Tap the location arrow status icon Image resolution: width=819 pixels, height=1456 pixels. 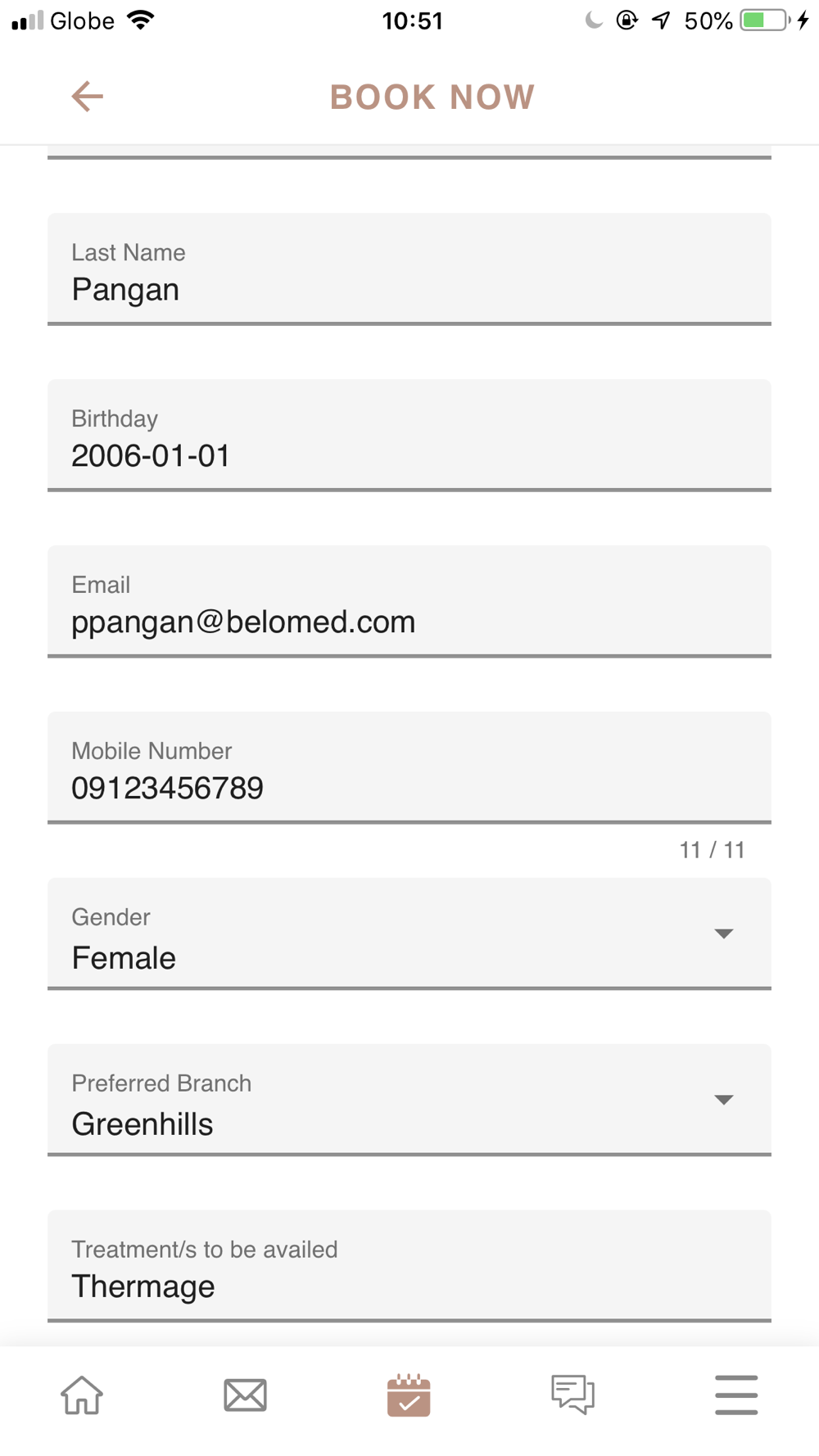[661, 20]
